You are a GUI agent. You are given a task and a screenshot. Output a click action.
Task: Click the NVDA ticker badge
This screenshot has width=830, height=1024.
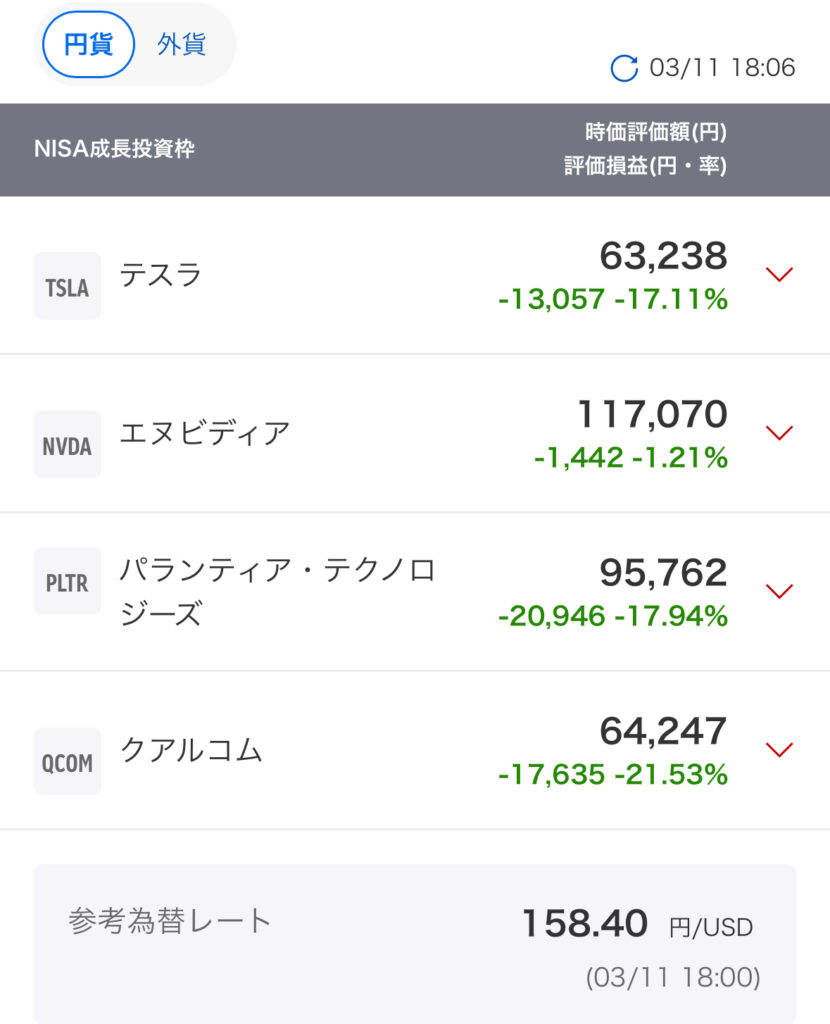click(67, 445)
